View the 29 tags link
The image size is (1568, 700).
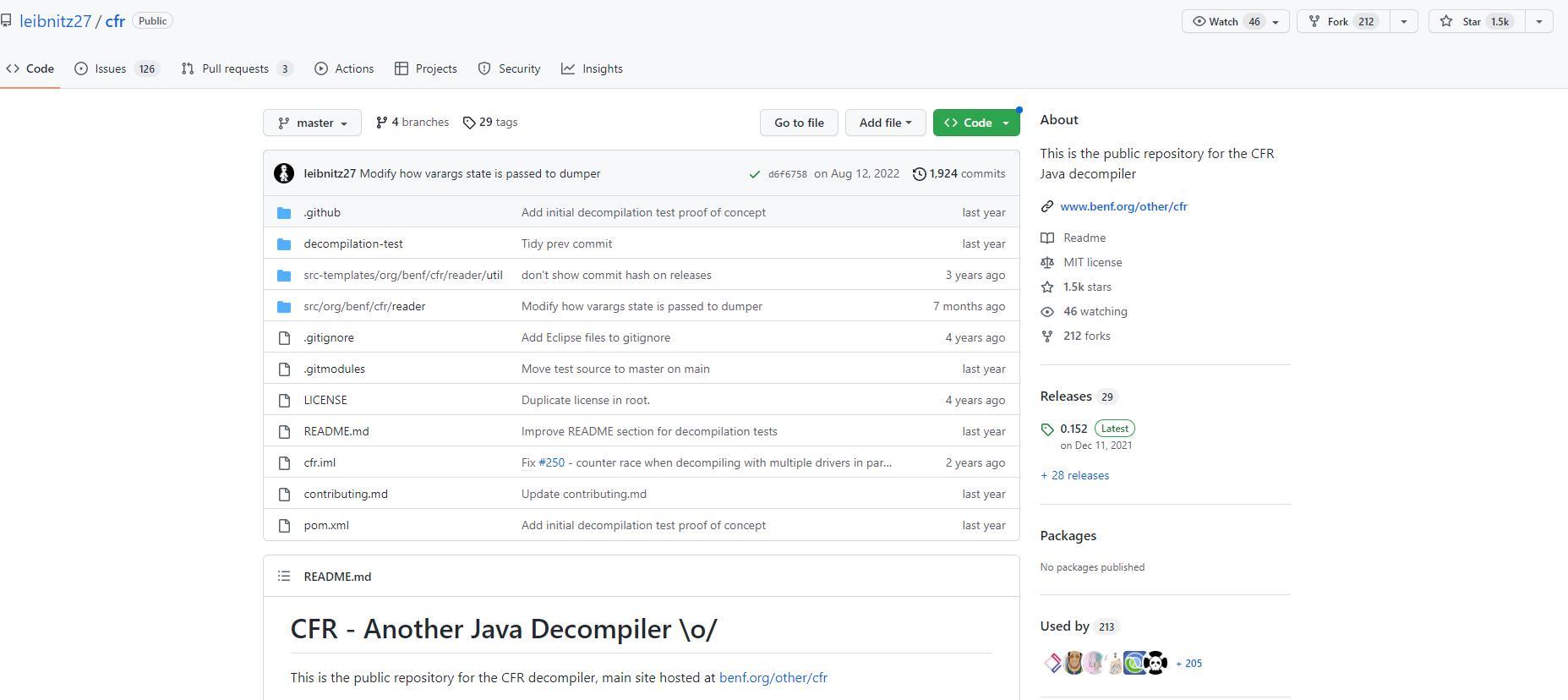point(490,123)
